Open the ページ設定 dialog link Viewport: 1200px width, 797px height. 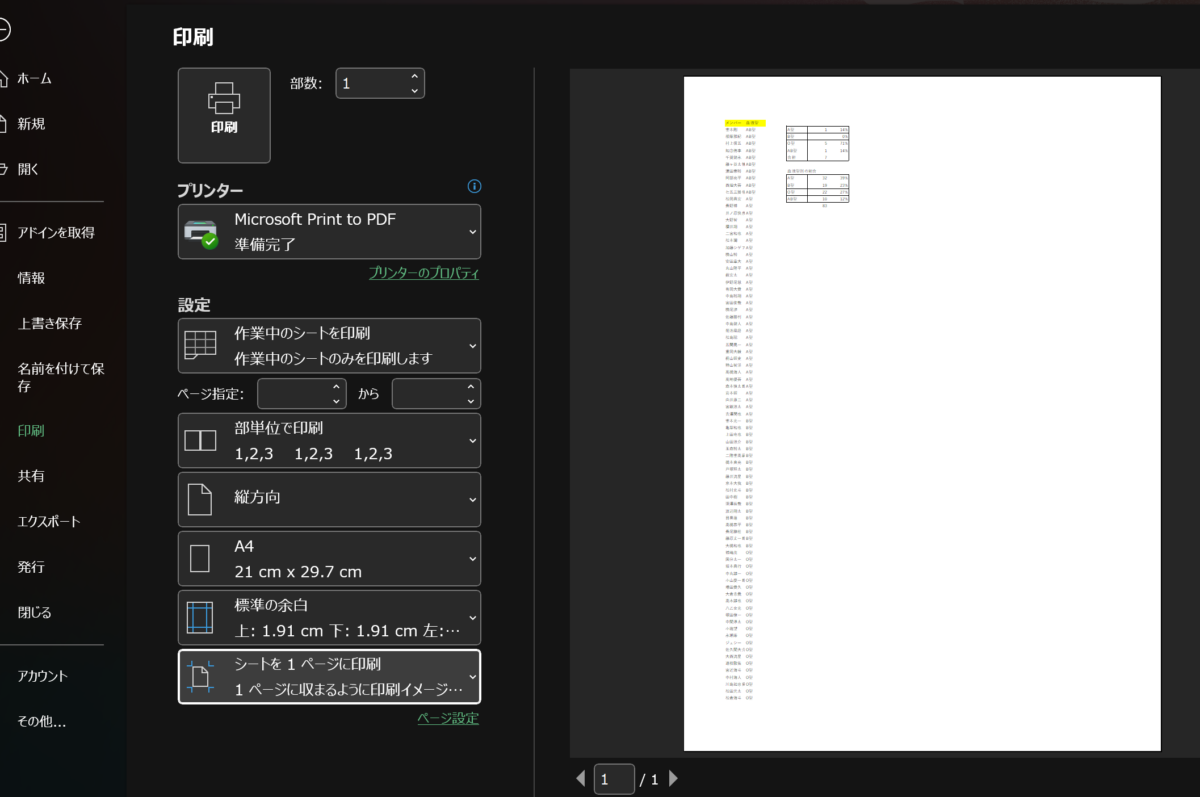[450, 718]
